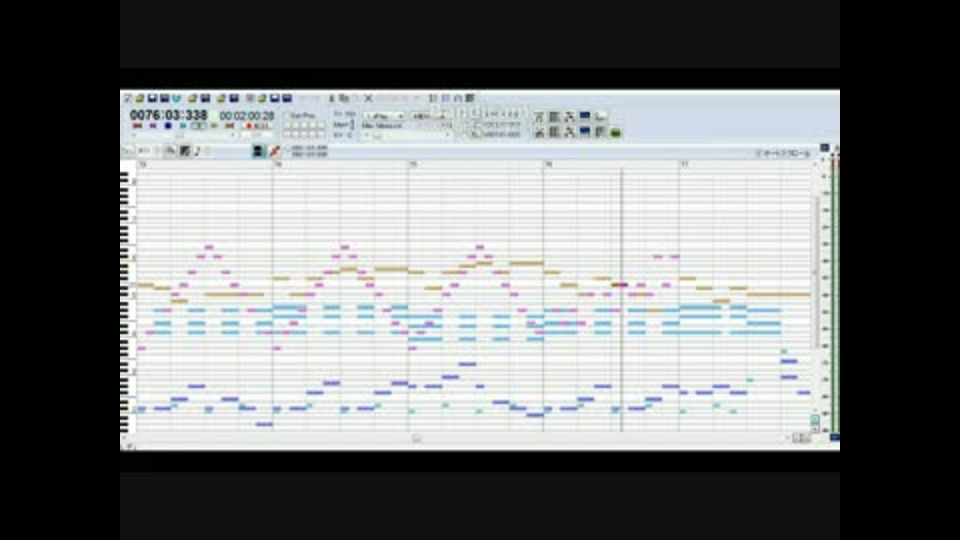Click the green icon ending the lower icon row

tap(615, 132)
